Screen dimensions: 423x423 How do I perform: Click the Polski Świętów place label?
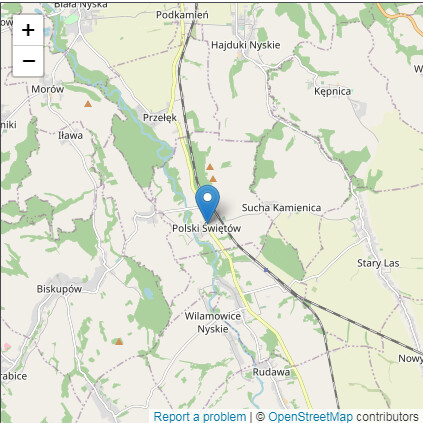[x=206, y=228]
